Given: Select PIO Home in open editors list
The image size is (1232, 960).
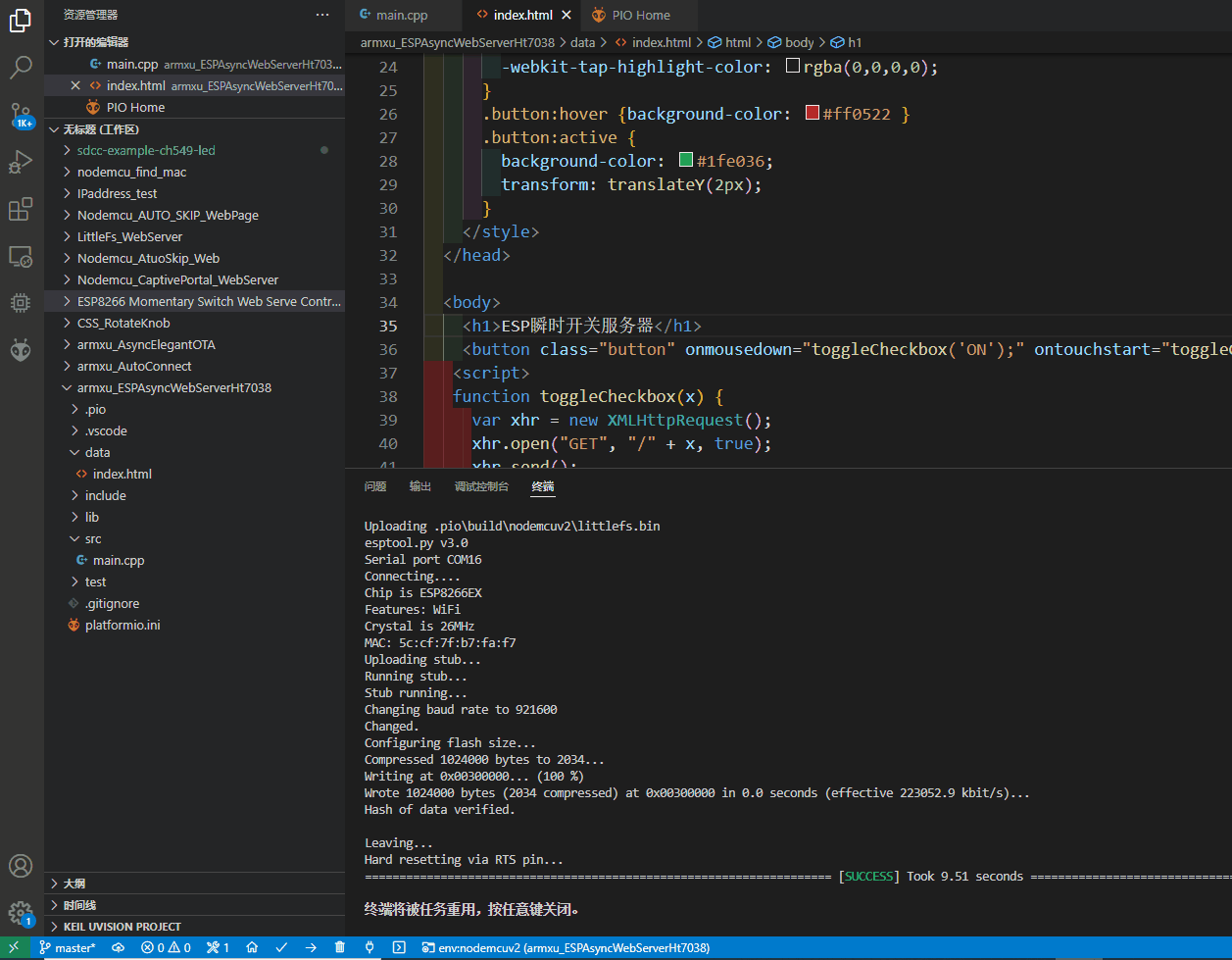Looking at the screenshot, I should (x=194, y=107).
